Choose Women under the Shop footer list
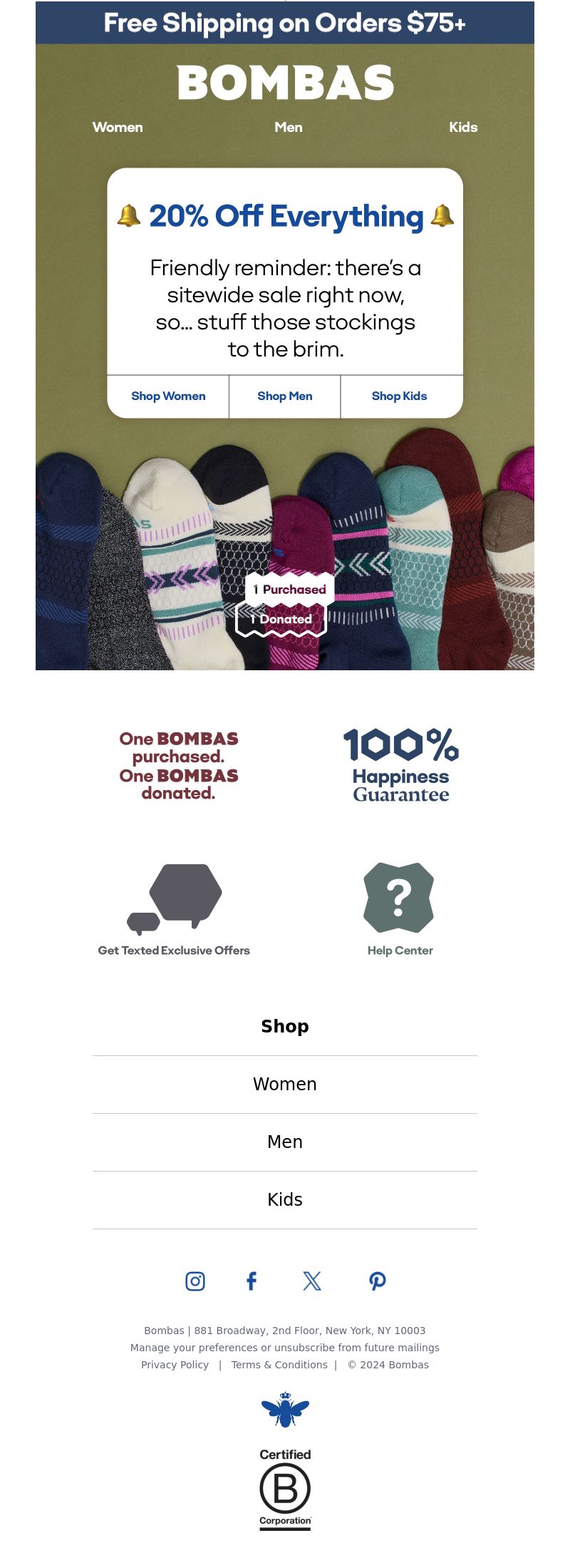Screen dimensions: 570x1568 [285, 1085]
